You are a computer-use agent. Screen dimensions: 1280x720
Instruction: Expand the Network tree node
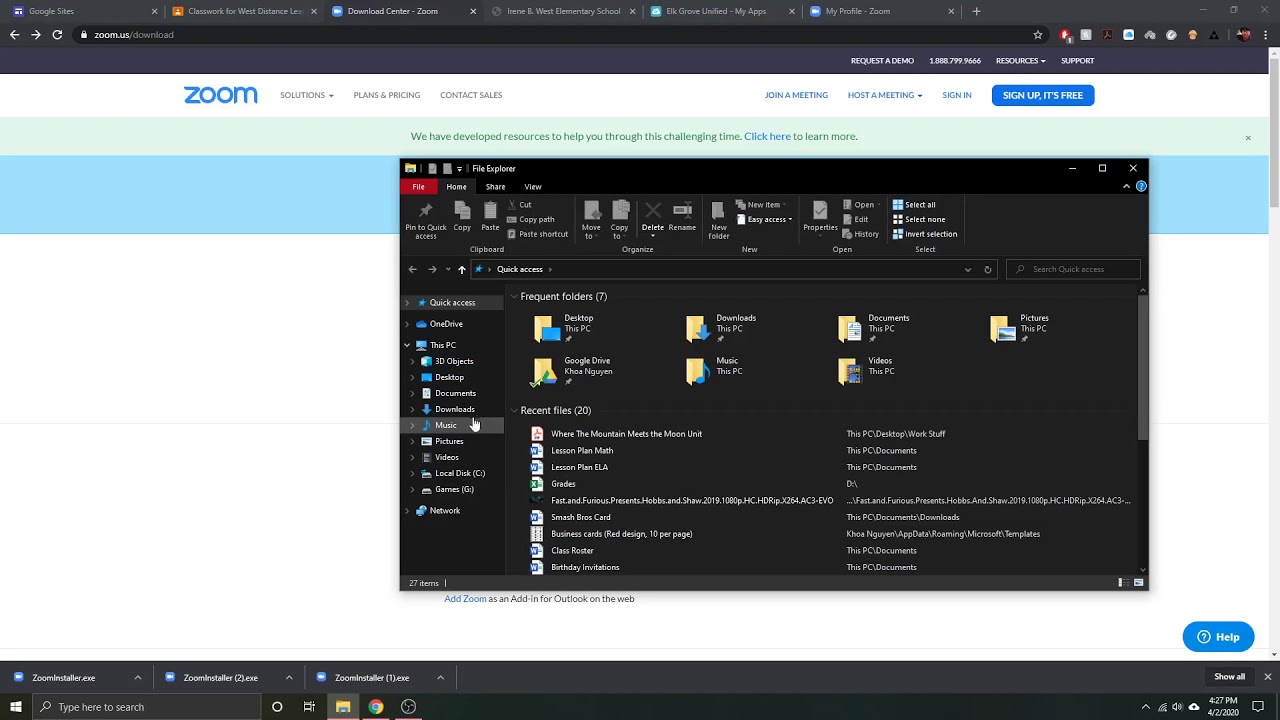click(407, 511)
